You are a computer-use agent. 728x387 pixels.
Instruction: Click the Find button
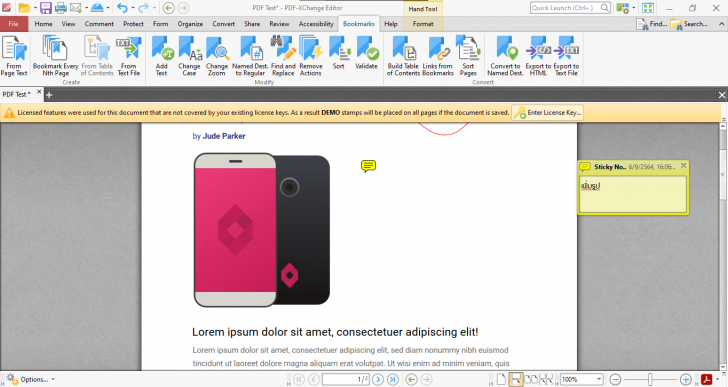tap(652, 24)
